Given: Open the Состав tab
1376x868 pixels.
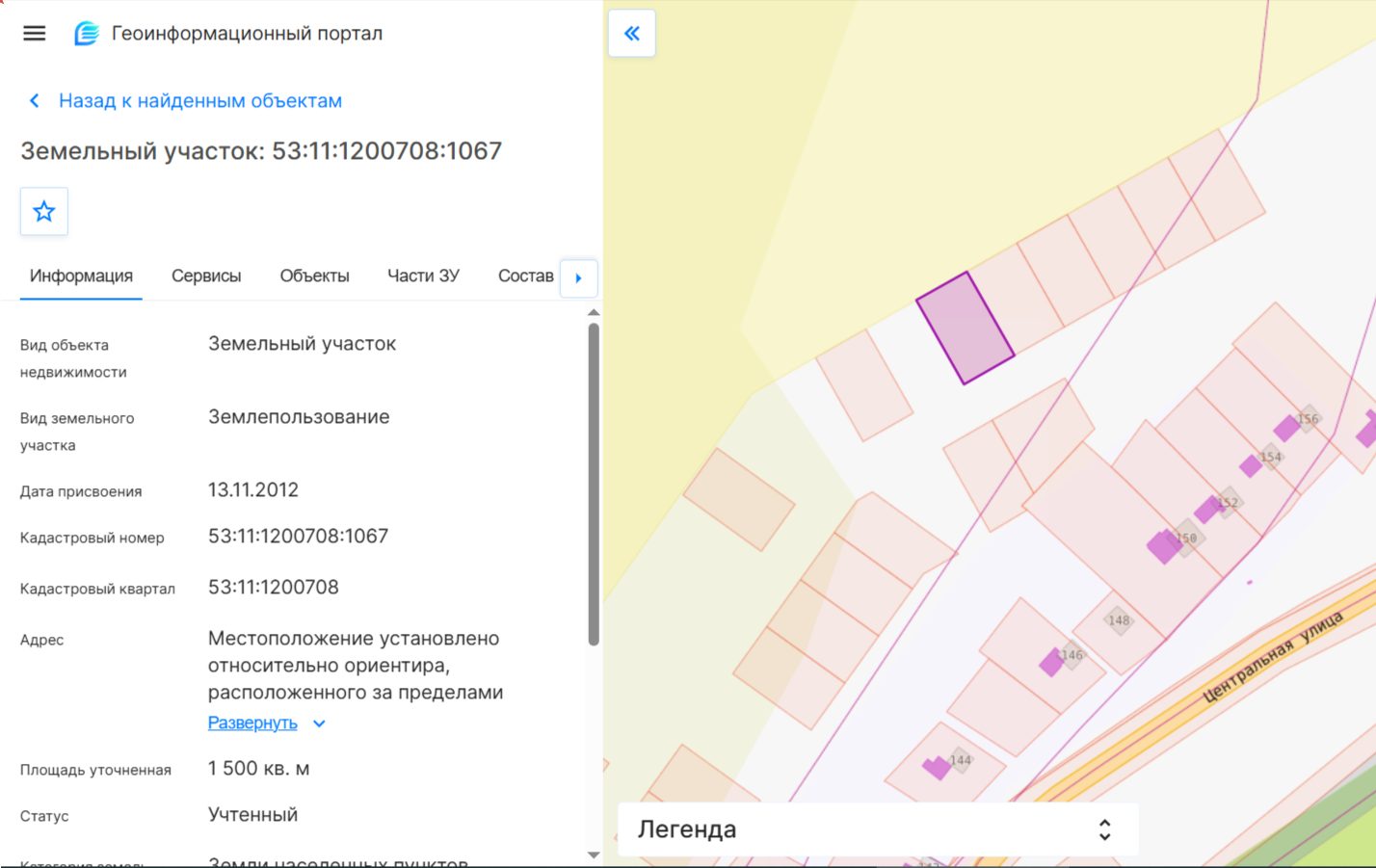Looking at the screenshot, I should (525, 276).
